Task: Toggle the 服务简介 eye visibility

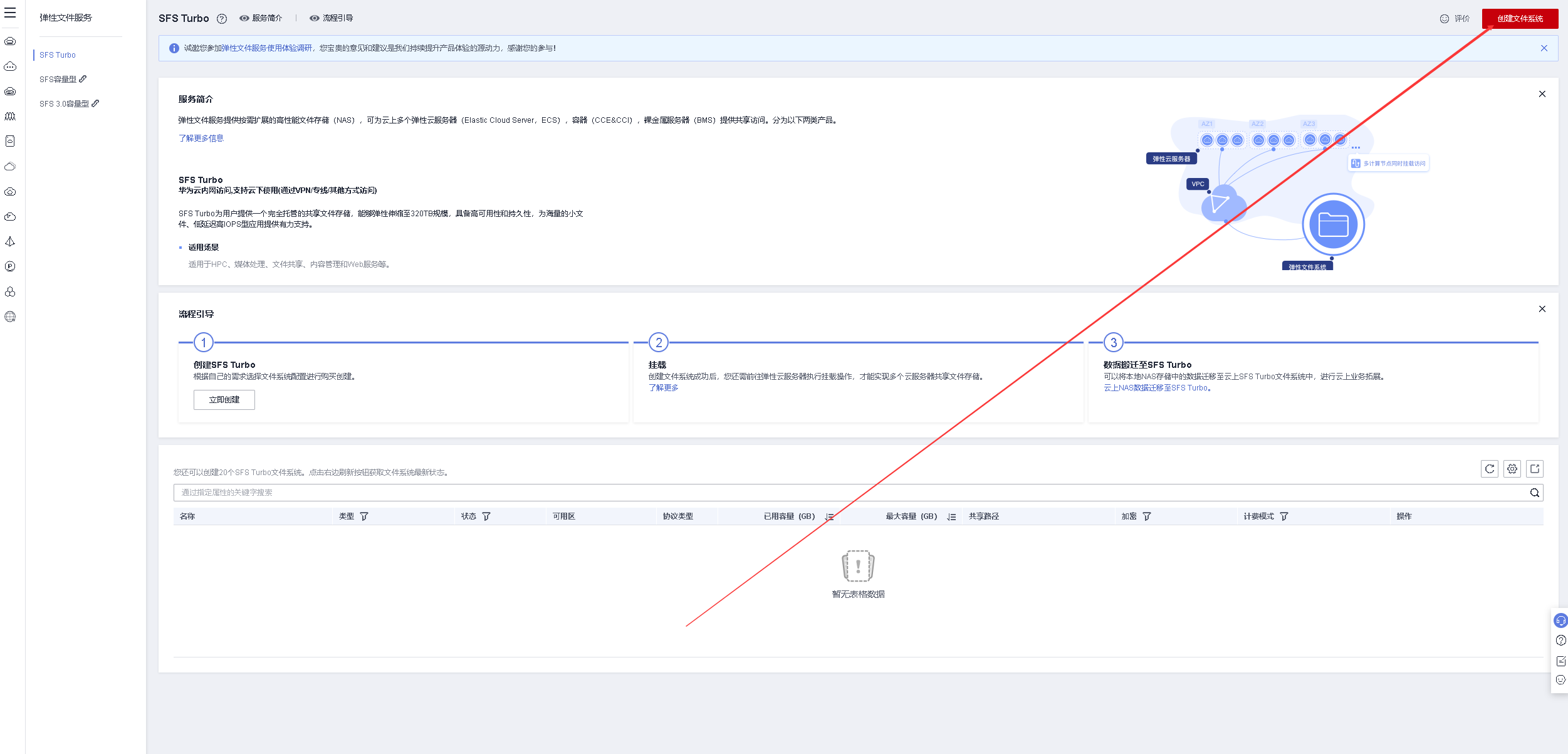Action: click(244, 18)
